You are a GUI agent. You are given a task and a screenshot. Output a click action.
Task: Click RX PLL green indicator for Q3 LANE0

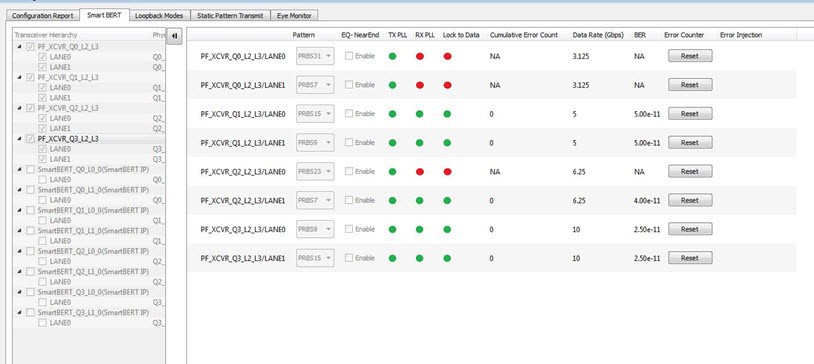(420, 229)
